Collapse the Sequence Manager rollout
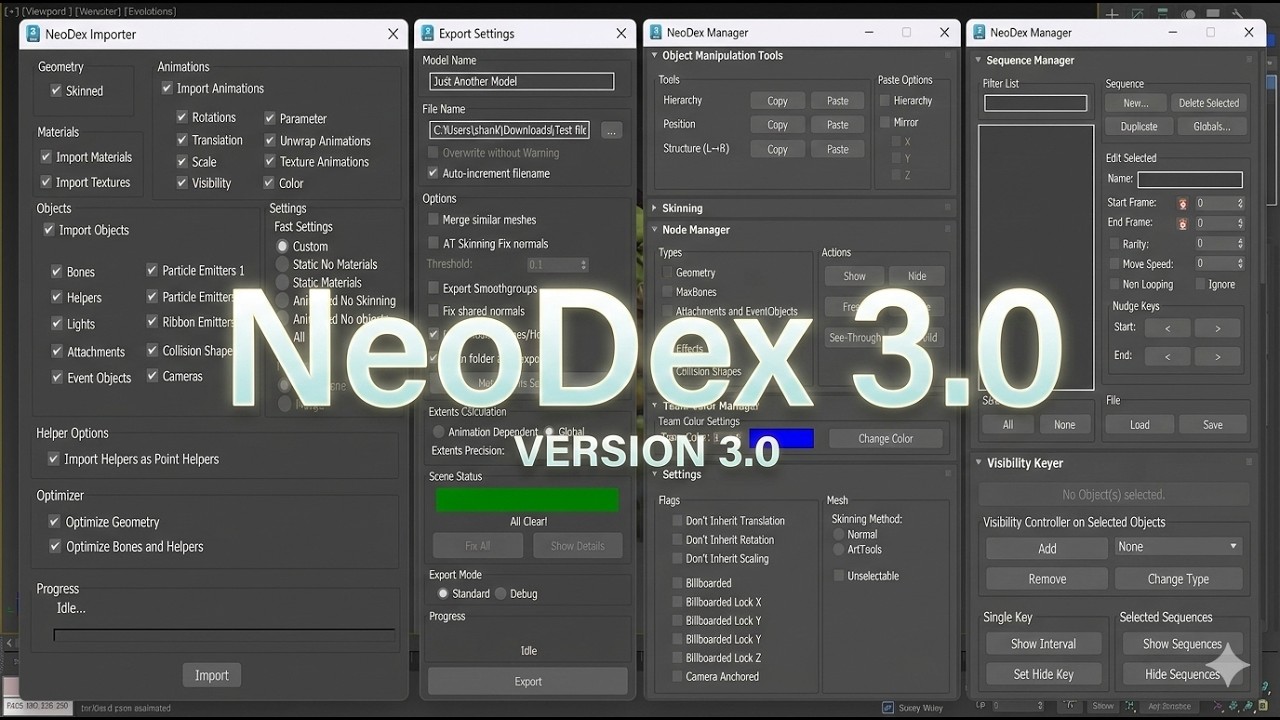The image size is (1280, 720). click(979, 60)
